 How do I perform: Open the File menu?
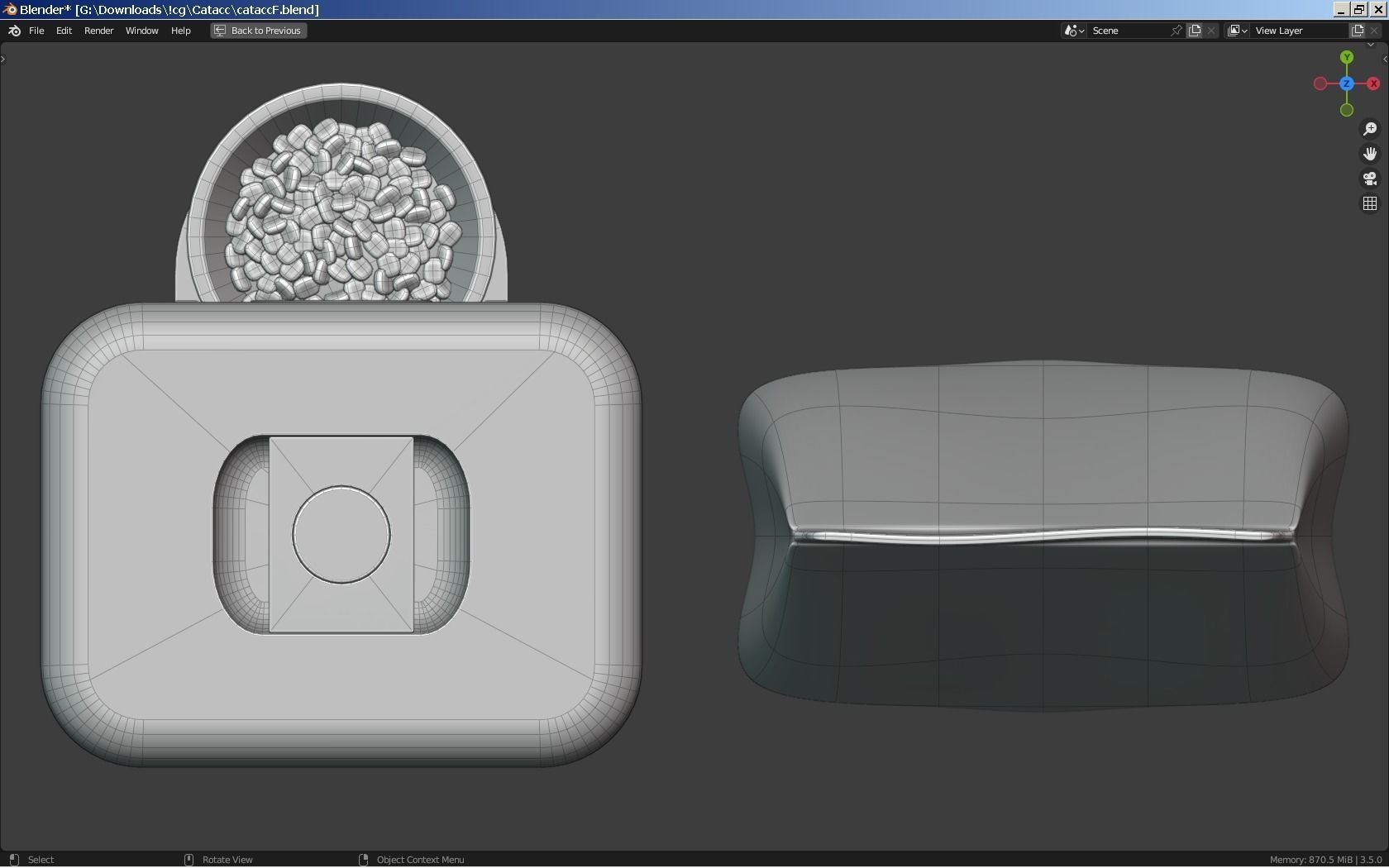click(x=36, y=31)
